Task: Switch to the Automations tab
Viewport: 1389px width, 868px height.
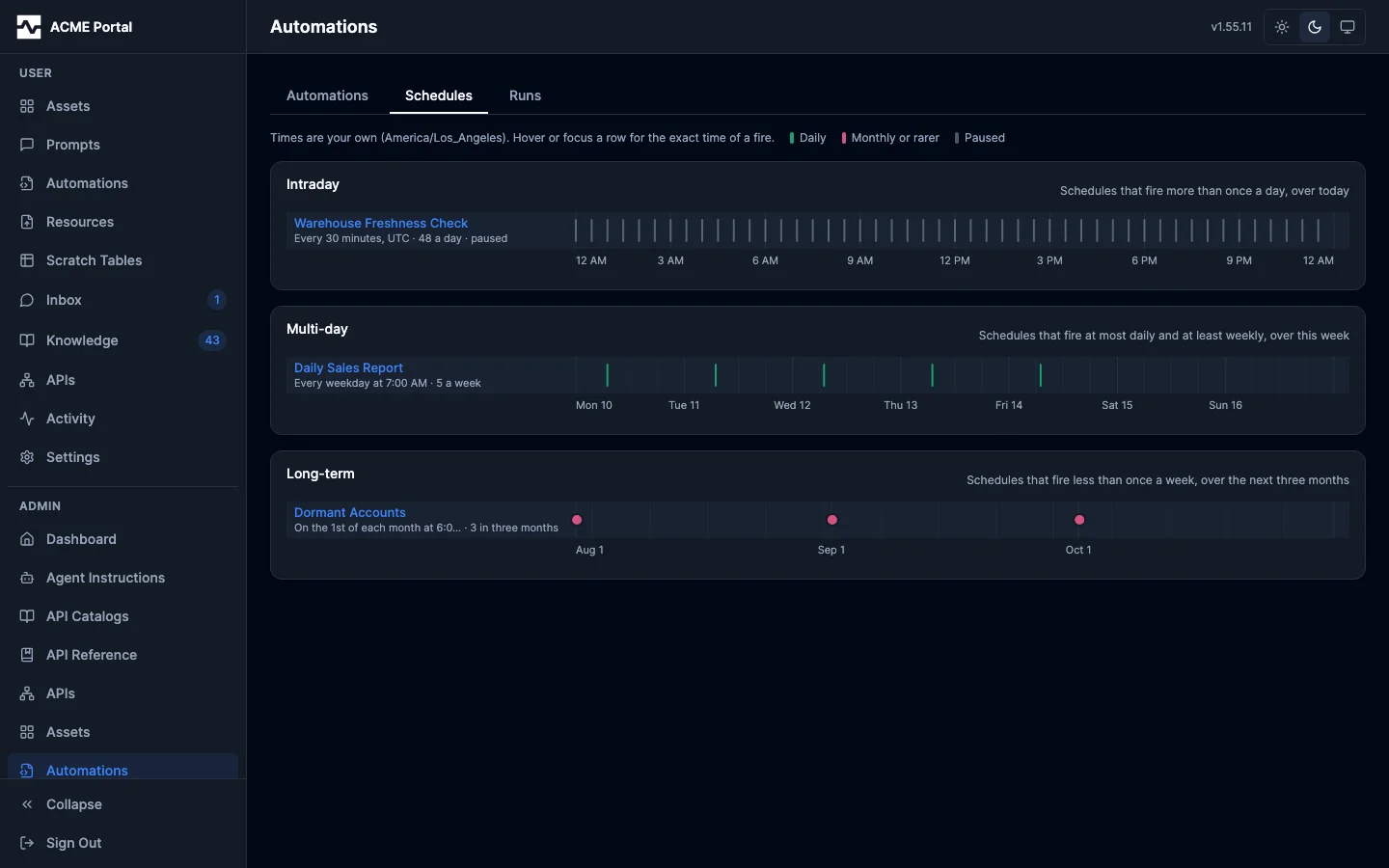Action: (x=327, y=95)
